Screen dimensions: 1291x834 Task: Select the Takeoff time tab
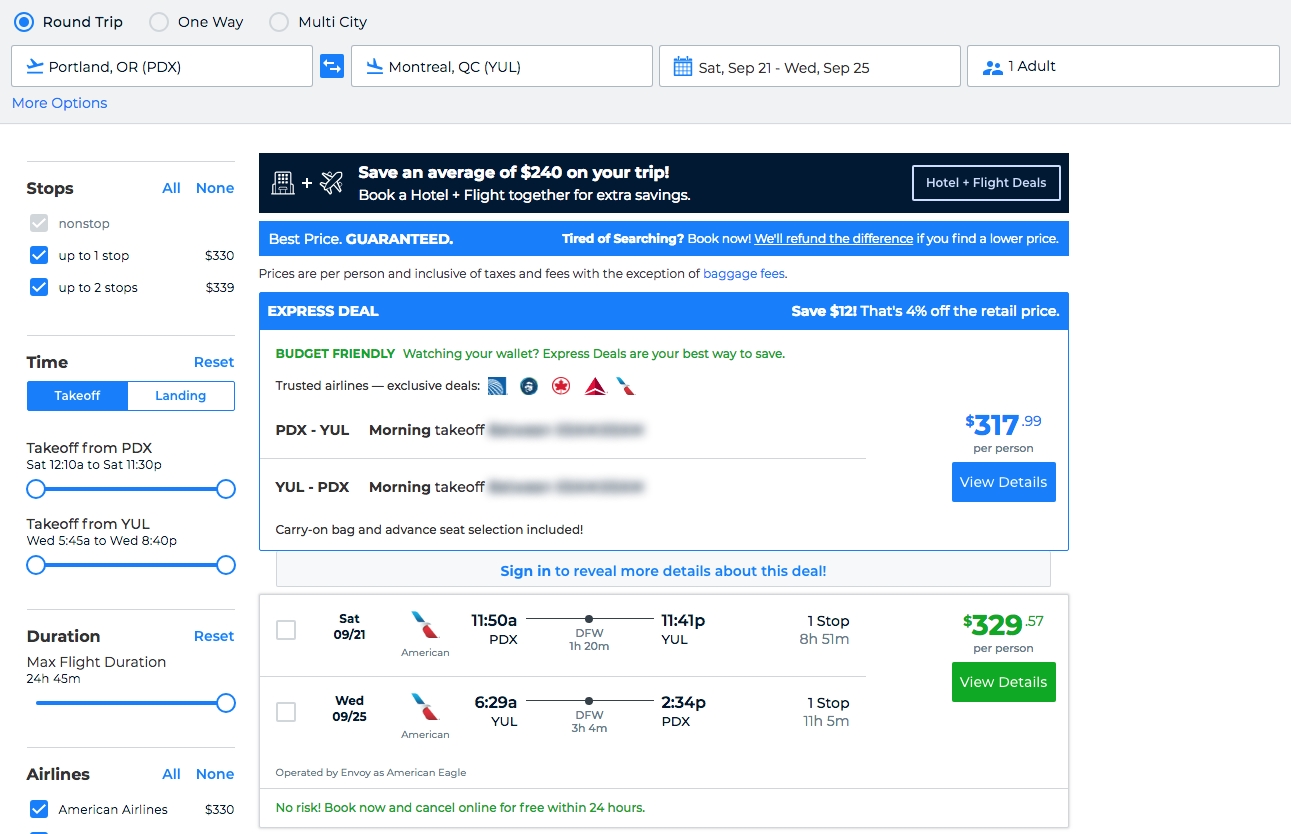point(78,396)
